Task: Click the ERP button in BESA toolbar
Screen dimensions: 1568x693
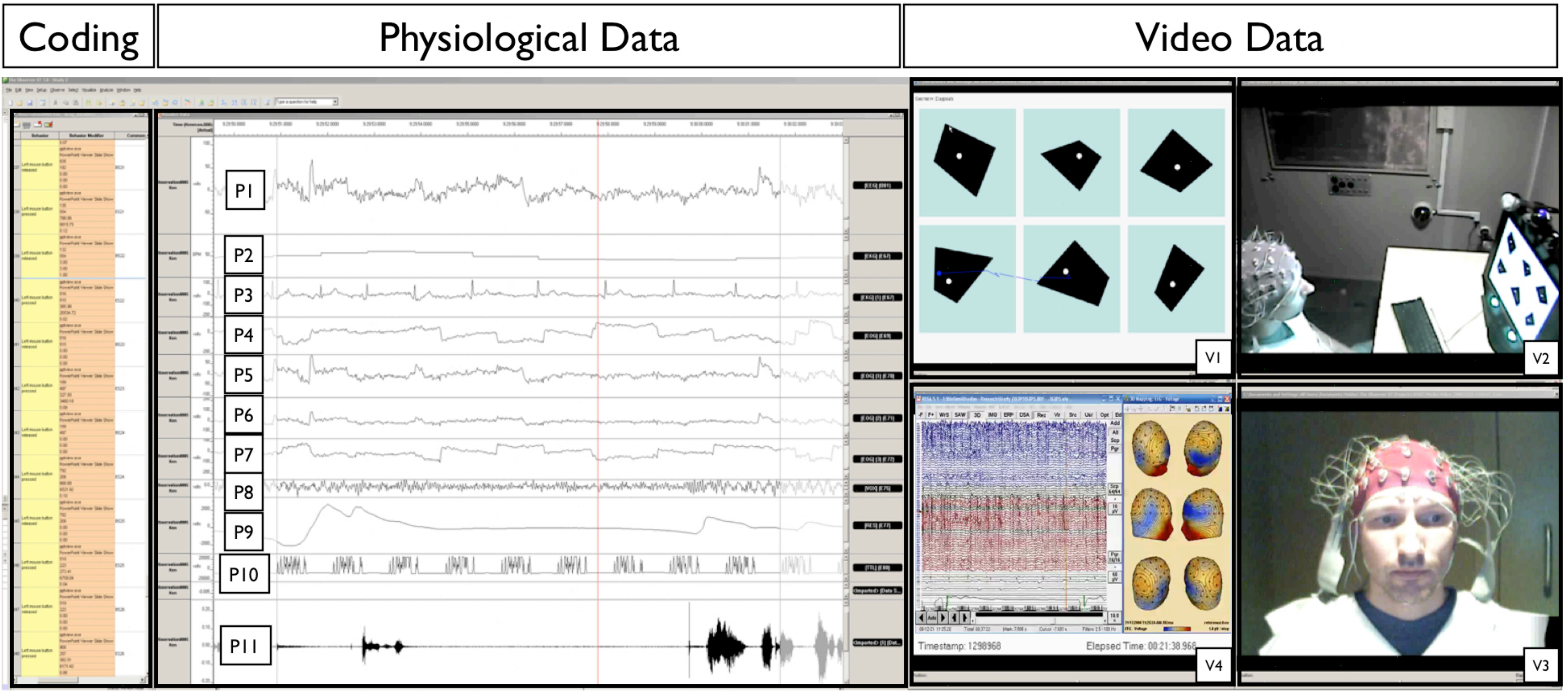Action: point(1008,415)
